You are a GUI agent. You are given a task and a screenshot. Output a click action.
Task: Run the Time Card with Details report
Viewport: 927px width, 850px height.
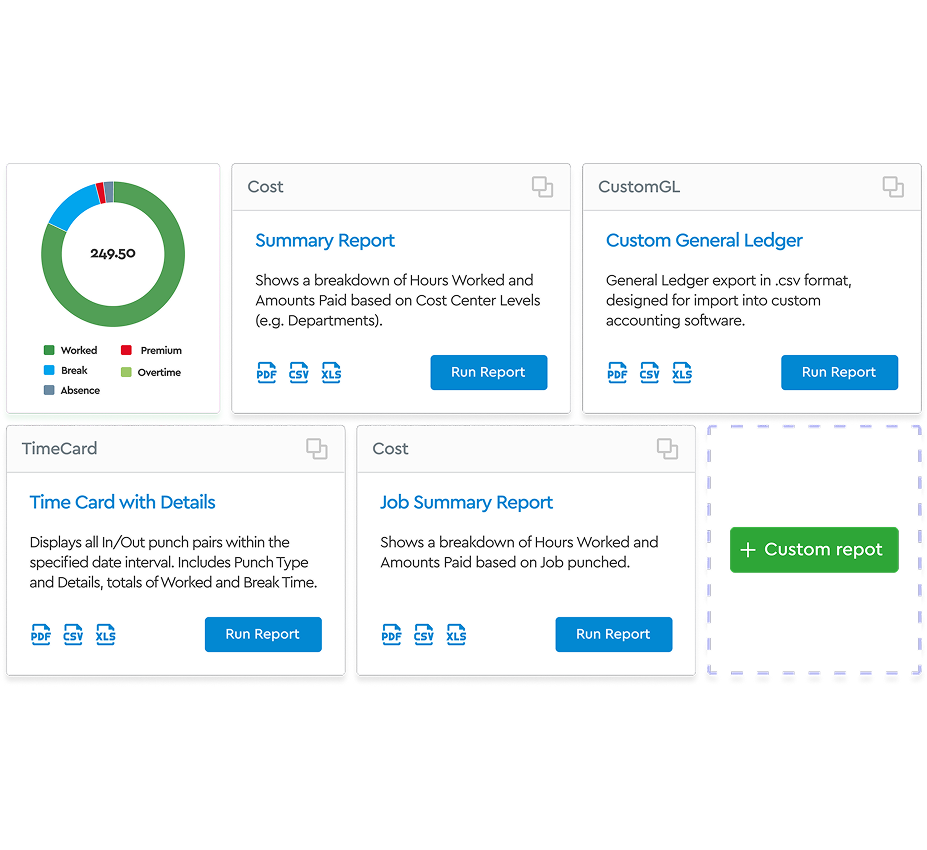pyautogui.click(x=263, y=634)
